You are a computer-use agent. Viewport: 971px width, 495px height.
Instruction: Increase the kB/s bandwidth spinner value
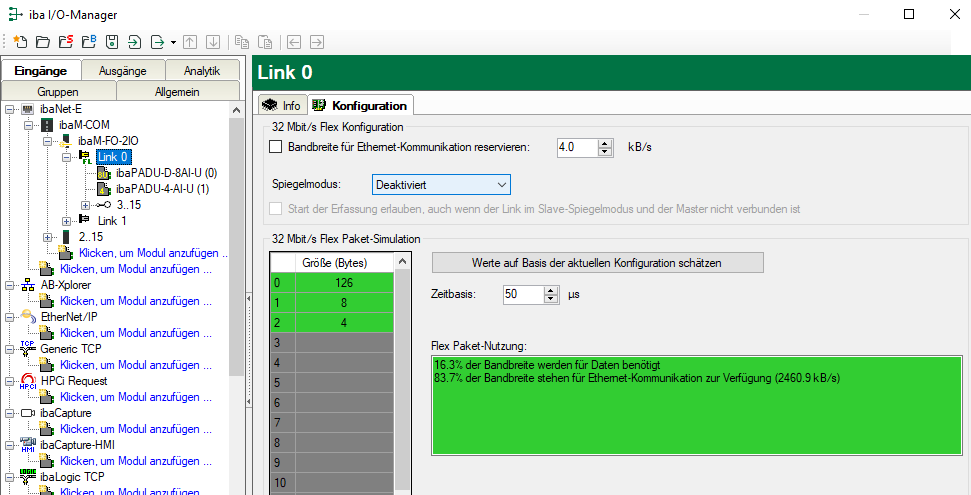[605, 143]
